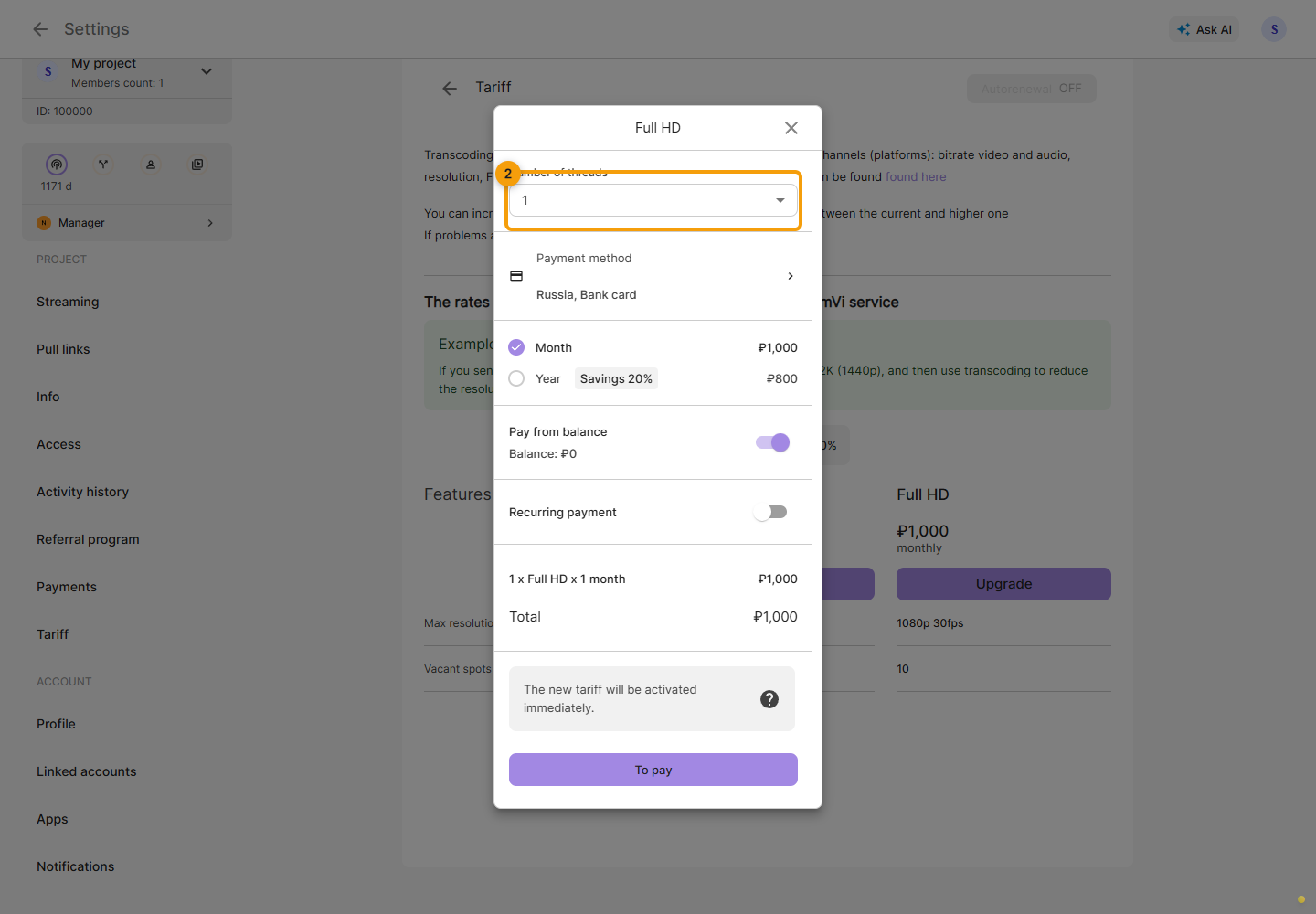Image resolution: width=1316 pixels, height=914 pixels.
Task: Open Activity history in sidebar
Action: [x=82, y=492]
